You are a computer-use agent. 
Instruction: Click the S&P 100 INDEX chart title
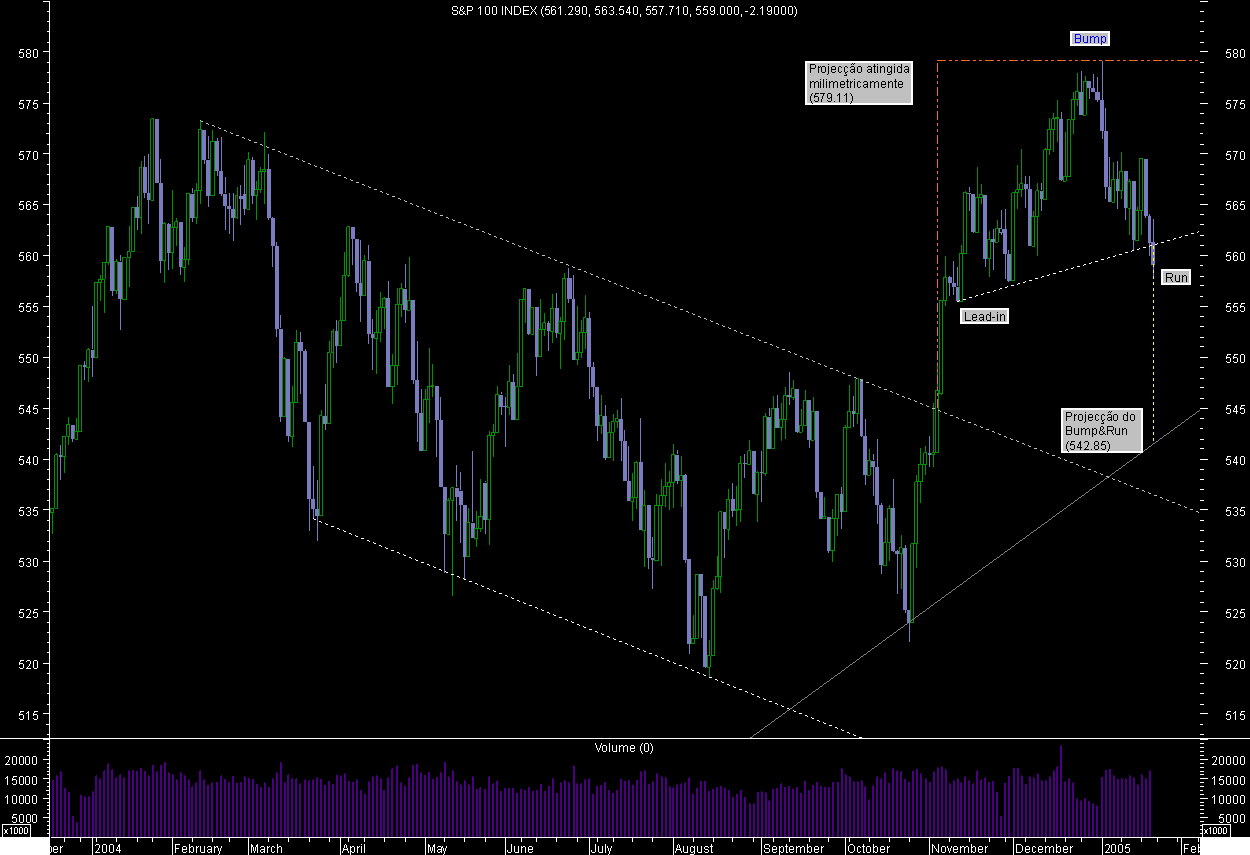625,10
